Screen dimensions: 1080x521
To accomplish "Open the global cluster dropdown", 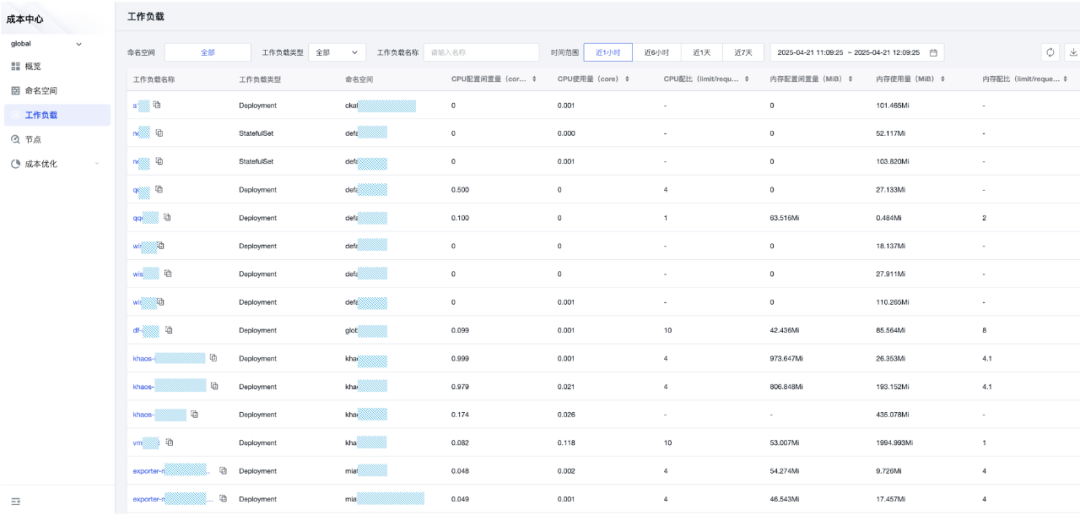I will (x=46, y=44).
